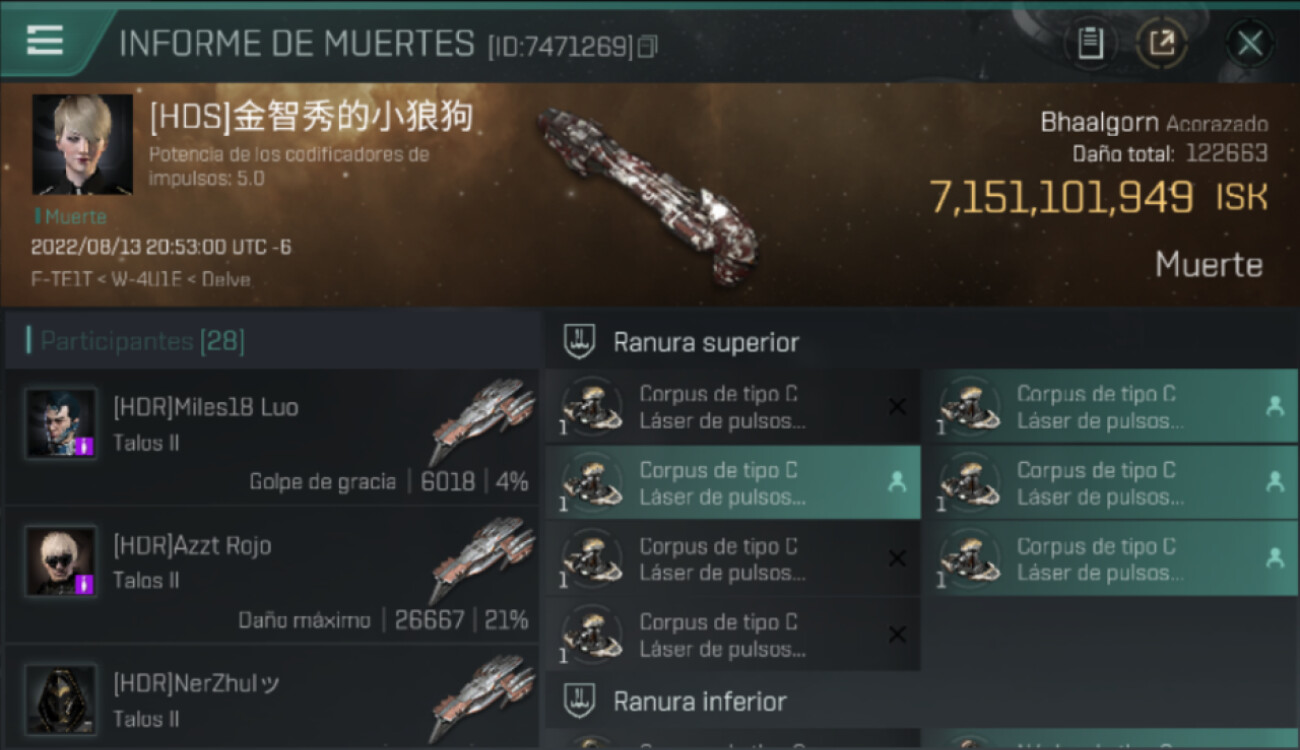Select the Participantes [28] tab
The image size is (1300, 750).
[x=142, y=341]
